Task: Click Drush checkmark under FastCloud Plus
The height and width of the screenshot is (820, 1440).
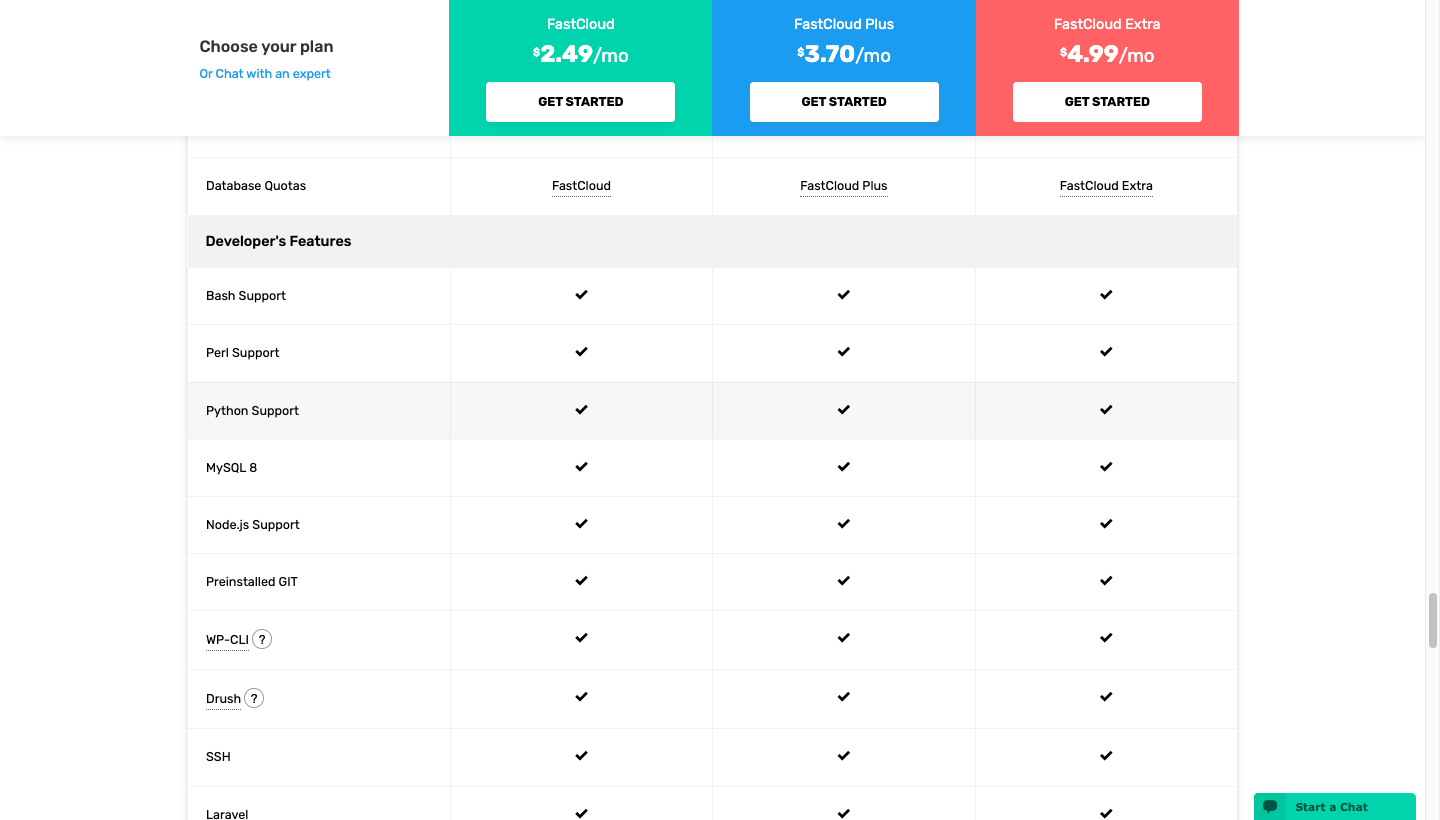Action: point(844,697)
